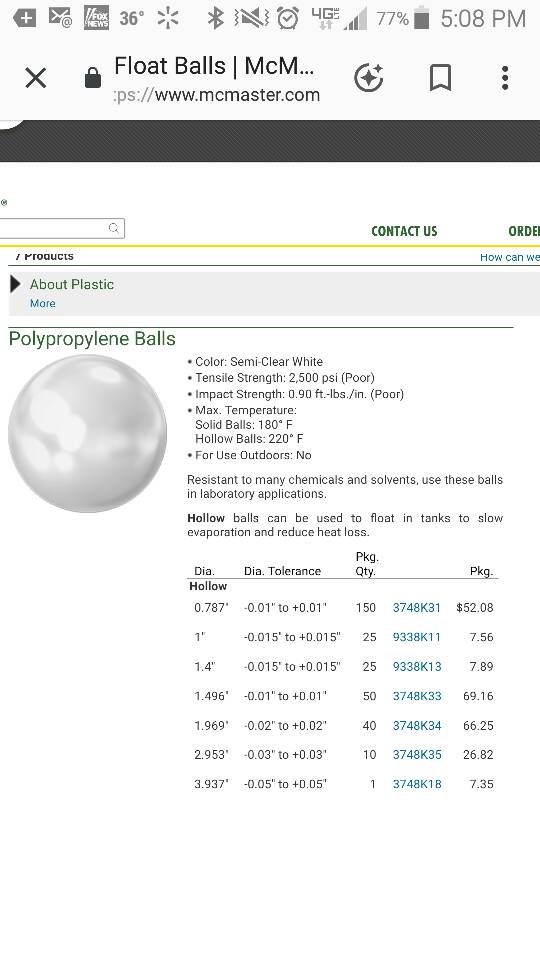The height and width of the screenshot is (960, 540).
Task: Open part number 9338K13
Action: (417, 666)
